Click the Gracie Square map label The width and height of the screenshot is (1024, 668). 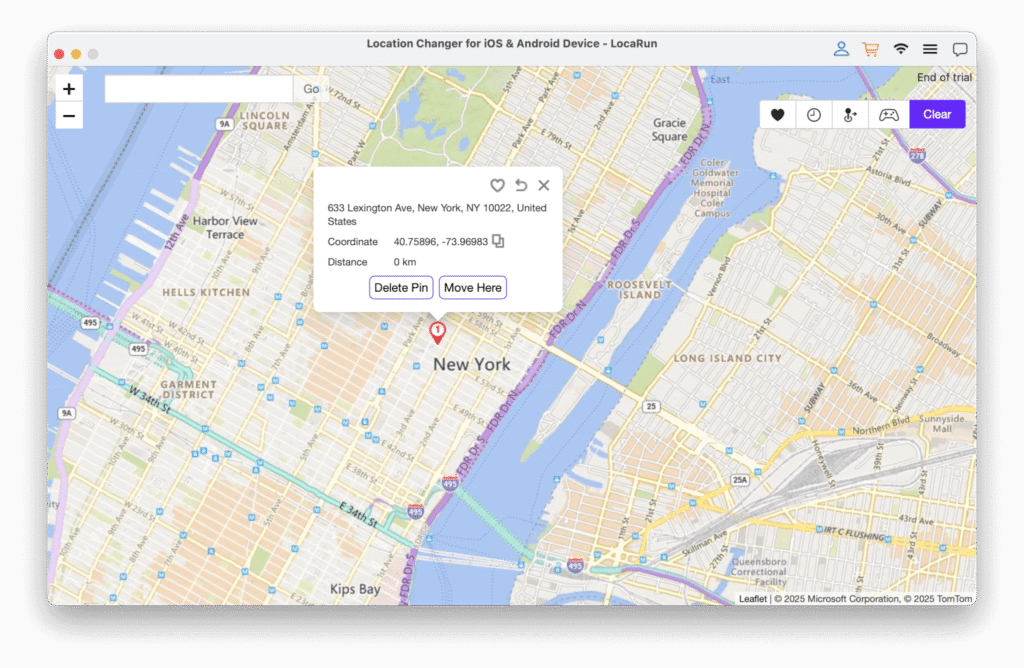(x=669, y=129)
